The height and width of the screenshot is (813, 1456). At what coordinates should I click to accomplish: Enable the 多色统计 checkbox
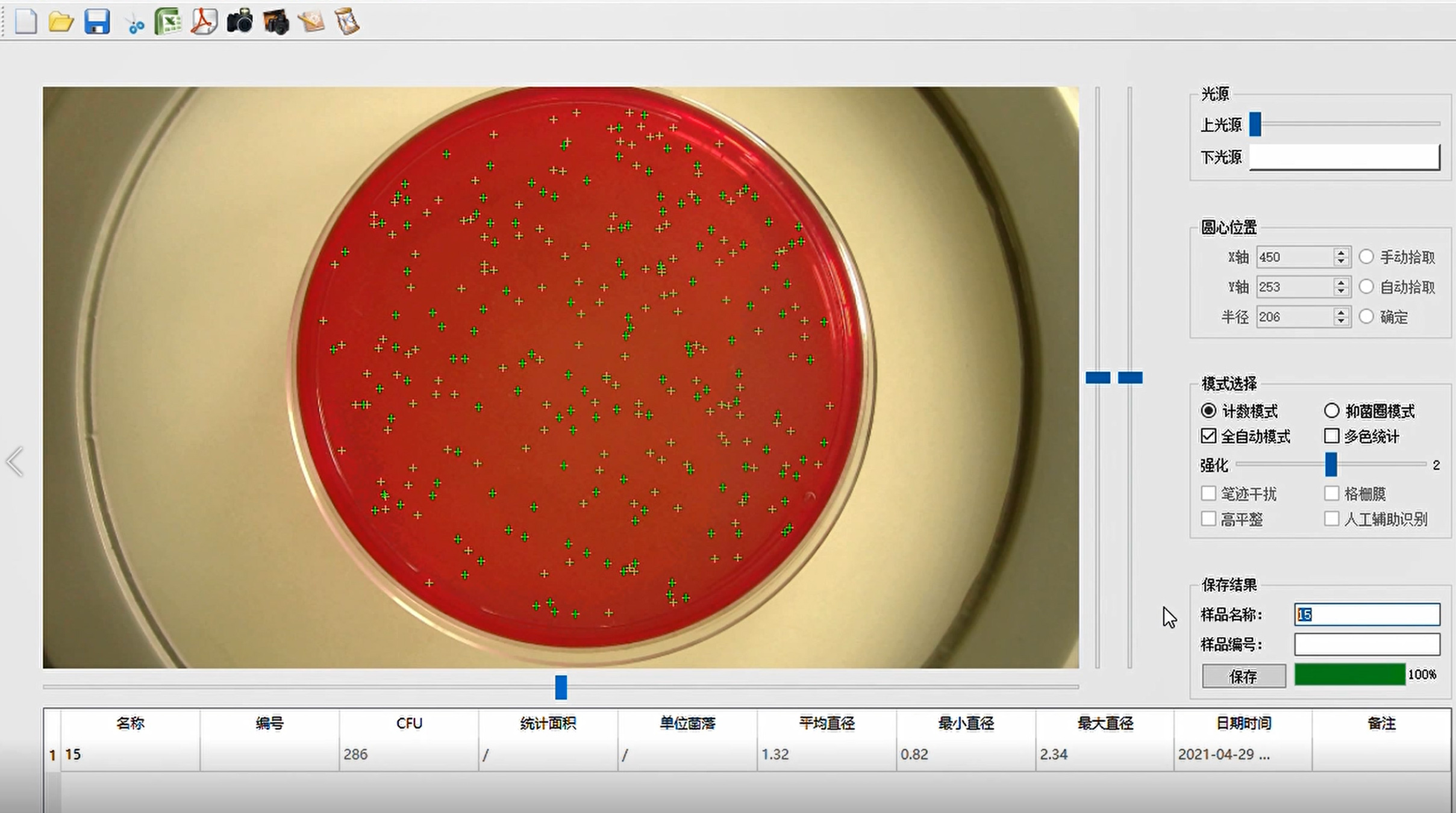(x=1331, y=436)
